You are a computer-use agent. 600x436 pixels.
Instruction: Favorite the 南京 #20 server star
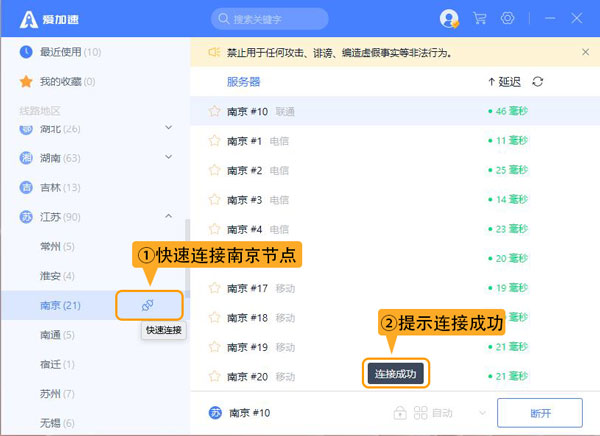[x=214, y=376]
